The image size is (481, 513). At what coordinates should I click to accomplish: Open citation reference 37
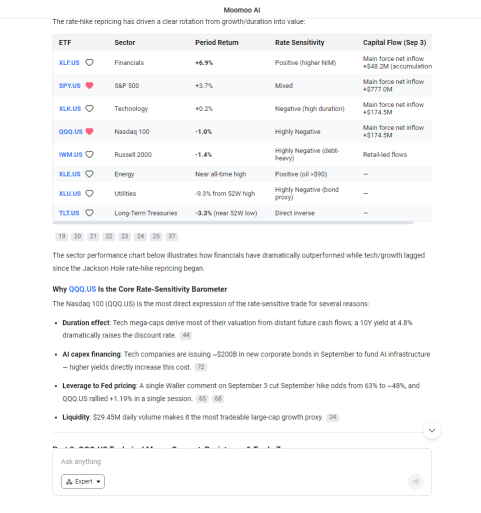tap(172, 236)
